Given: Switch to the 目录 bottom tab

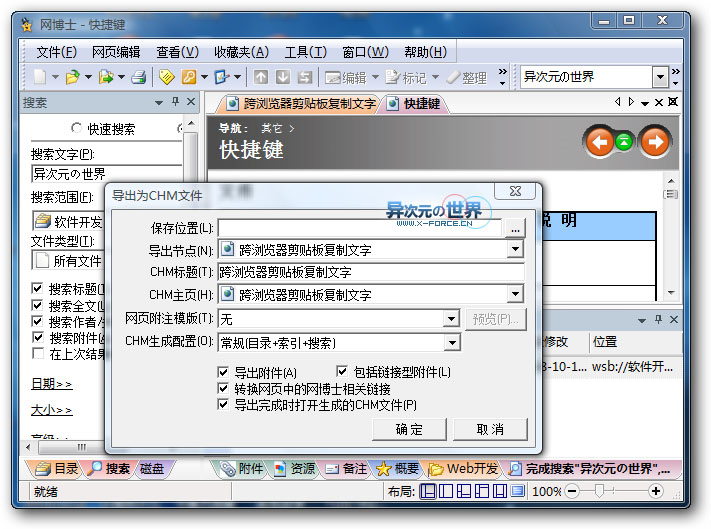Looking at the screenshot, I should click(56, 469).
